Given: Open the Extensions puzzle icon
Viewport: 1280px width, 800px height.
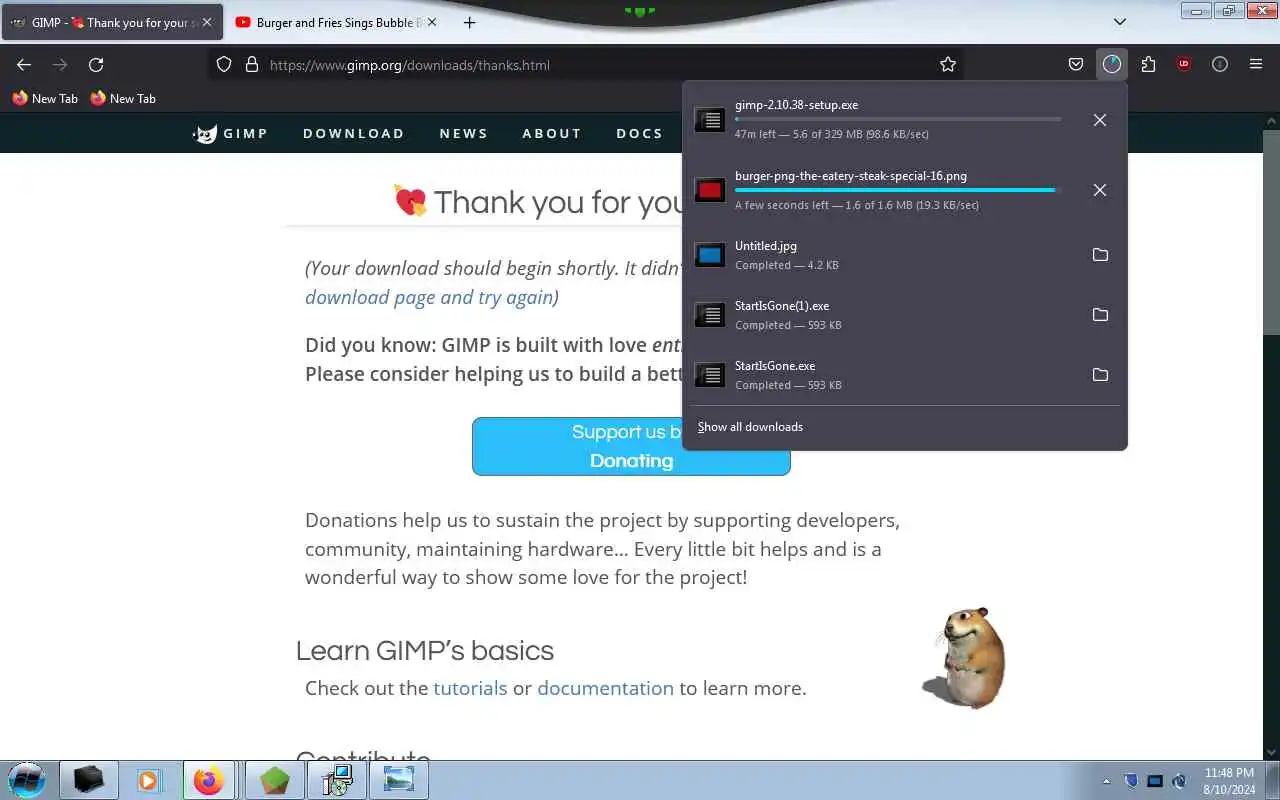Looking at the screenshot, I should [x=1148, y=64].
